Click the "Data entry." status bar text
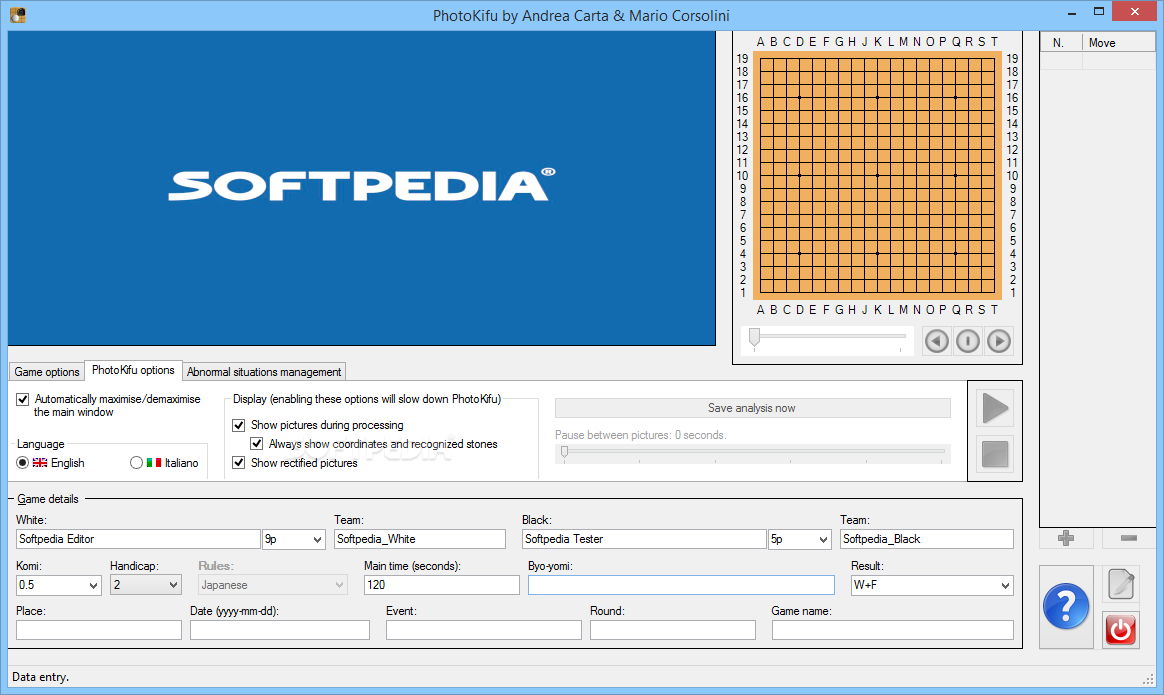Screen dimensions: 1164x695 [41, 677]
